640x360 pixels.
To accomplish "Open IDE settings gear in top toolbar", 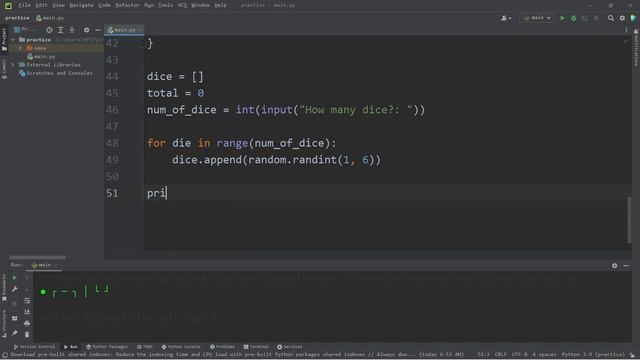I will 622,18.
